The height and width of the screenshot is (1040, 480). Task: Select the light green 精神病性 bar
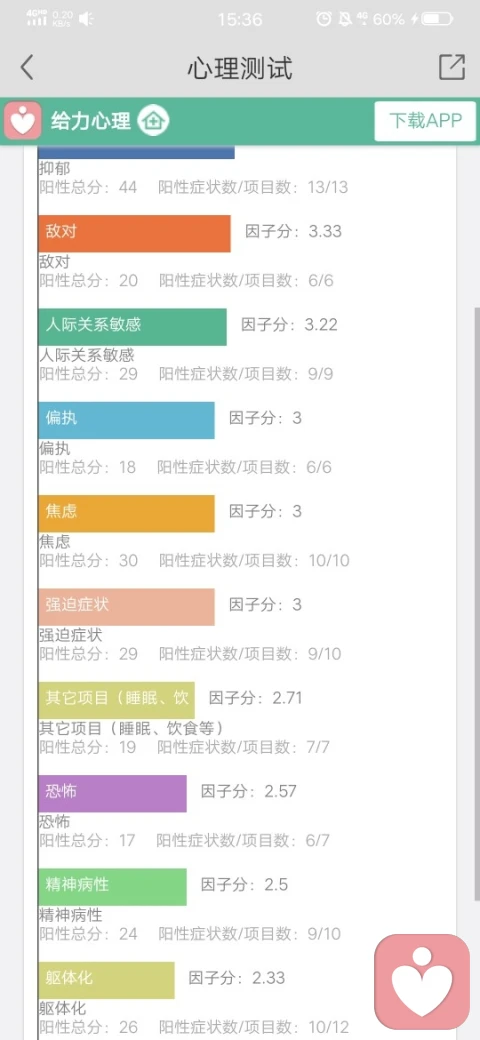pyautogui.click(x=113, y=887)
